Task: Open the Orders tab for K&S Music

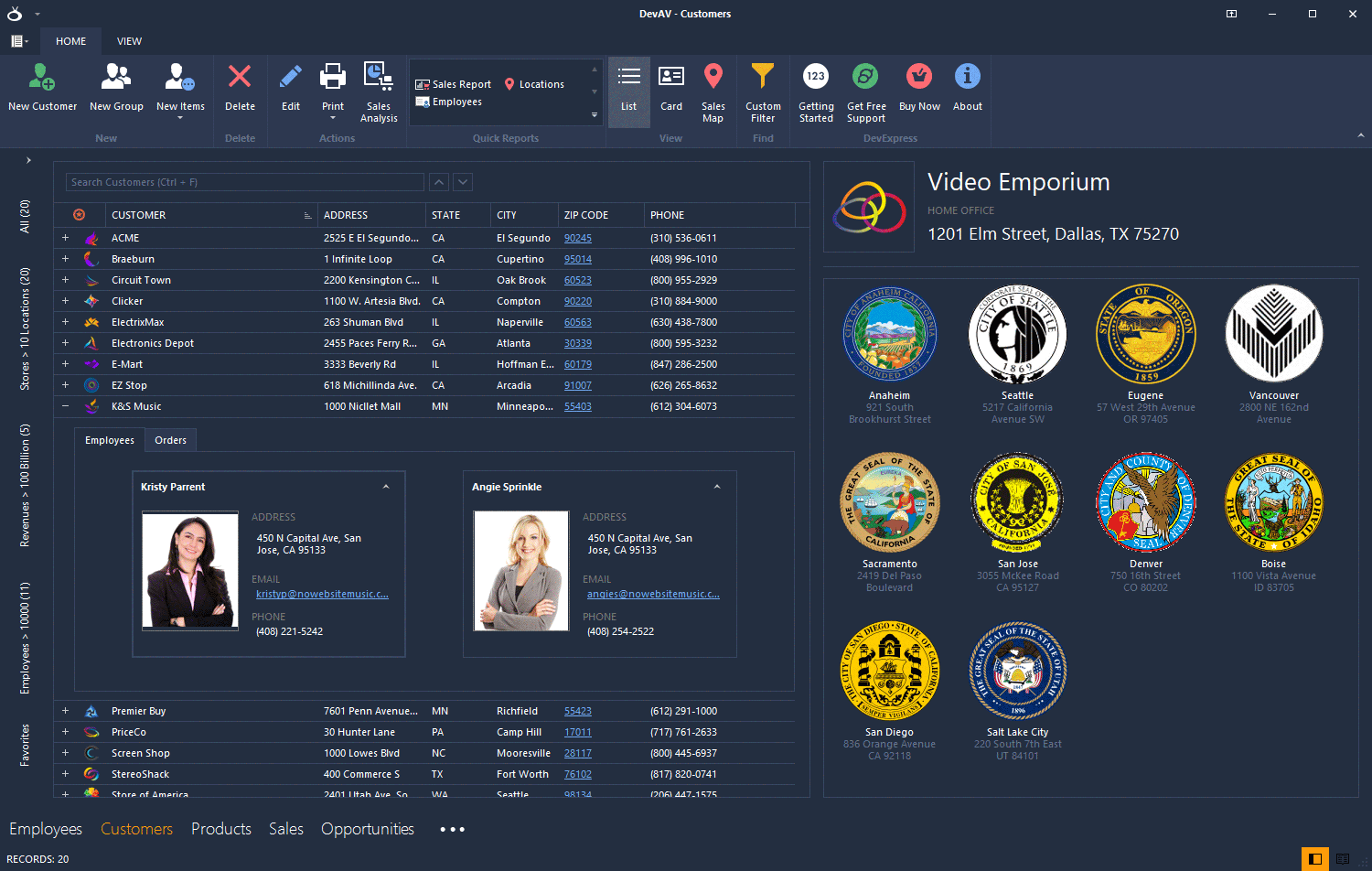Action: pos(170,440)
